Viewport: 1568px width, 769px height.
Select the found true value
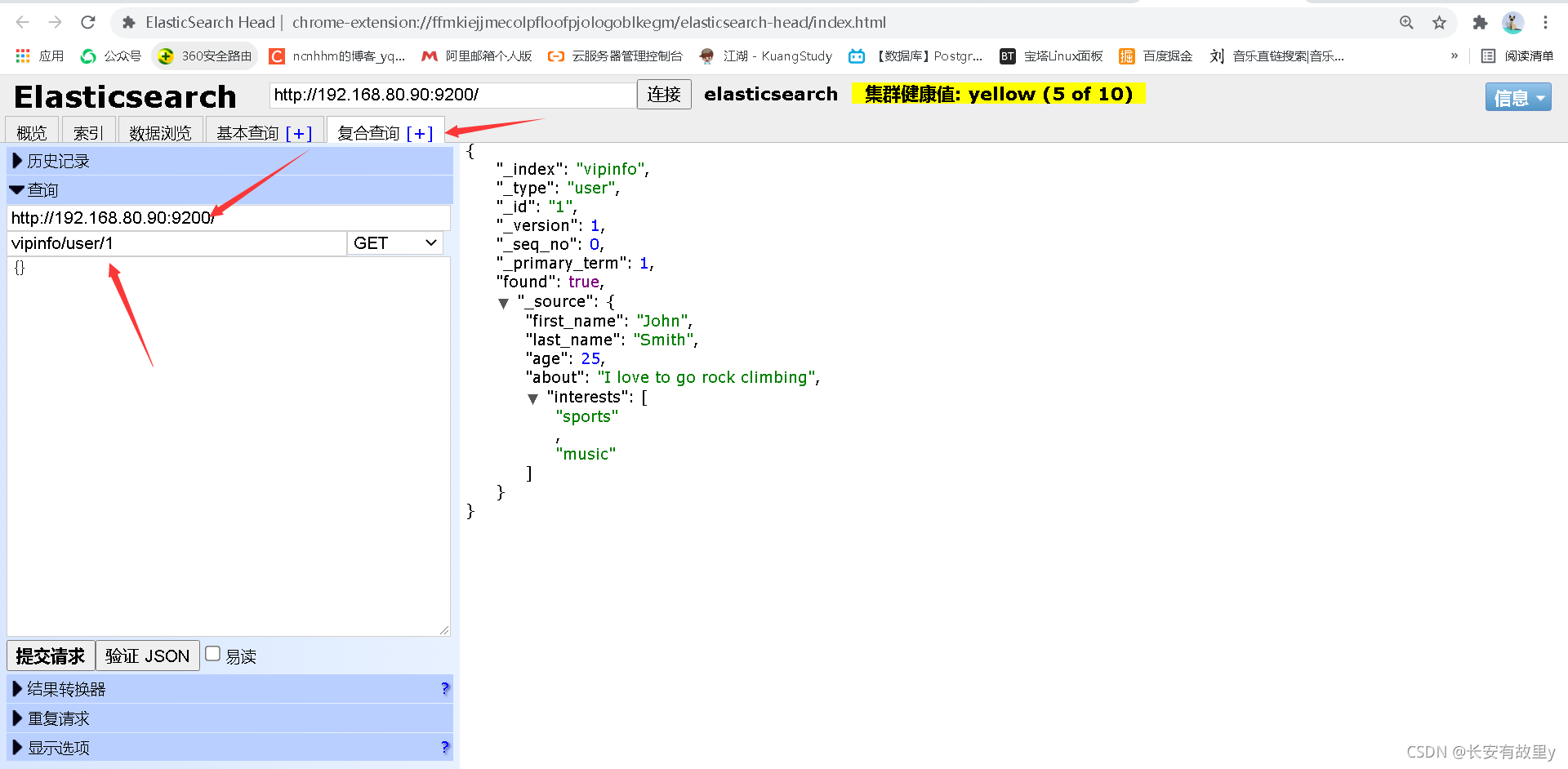coord(584,282)
